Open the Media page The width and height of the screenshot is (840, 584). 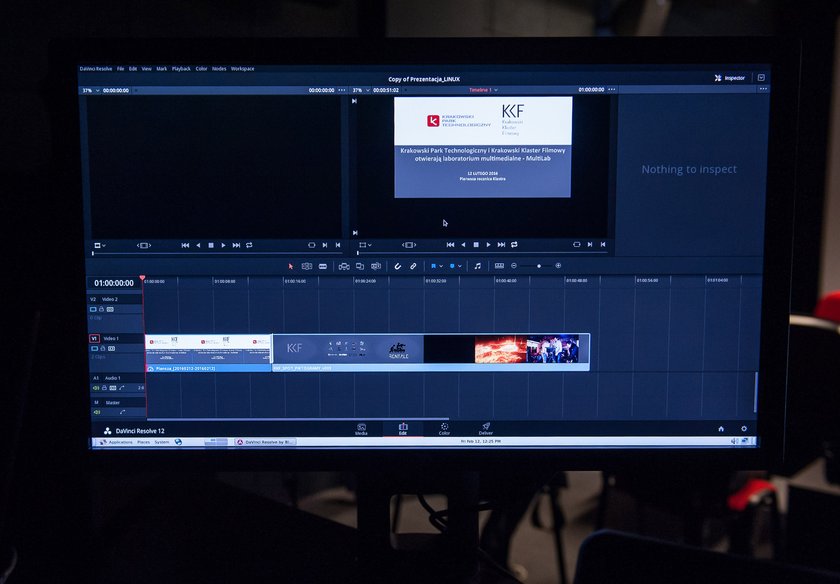pos(362,429)
